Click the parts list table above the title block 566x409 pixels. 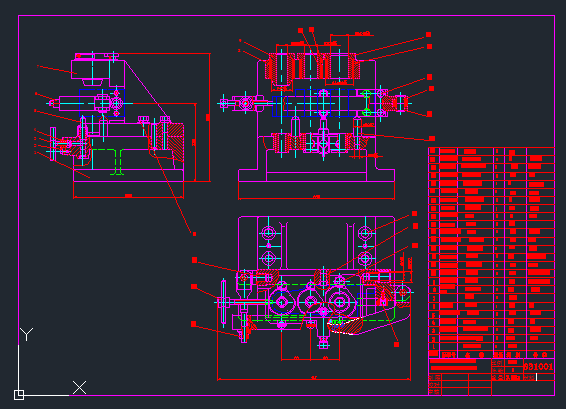point(491,253)
